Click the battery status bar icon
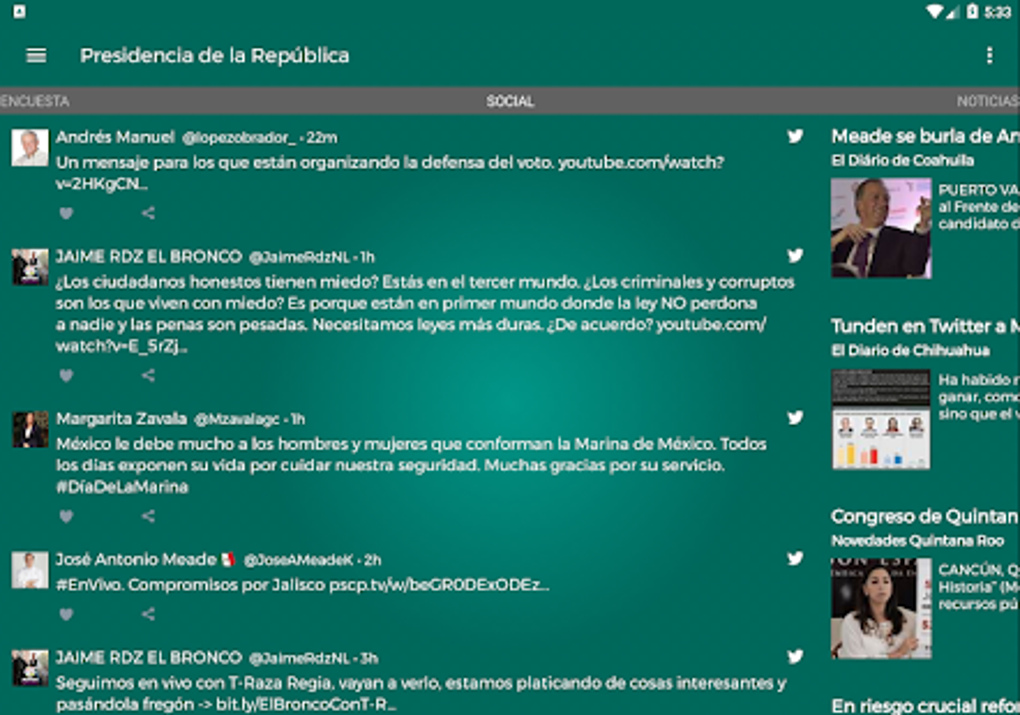Image resolution: width=1020 pixels, height=715 pixels. coord(972,12)
